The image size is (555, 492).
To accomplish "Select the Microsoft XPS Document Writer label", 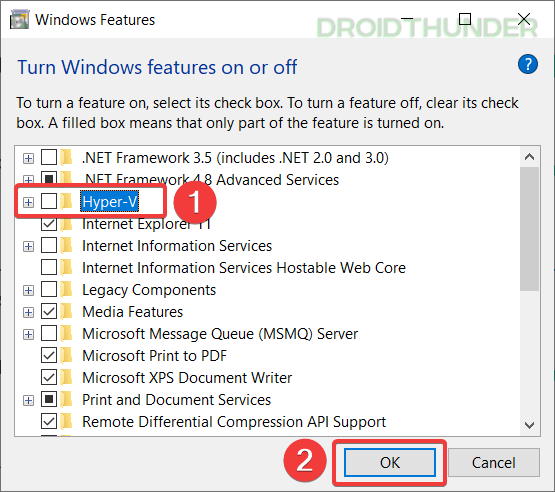I will 187,378.
